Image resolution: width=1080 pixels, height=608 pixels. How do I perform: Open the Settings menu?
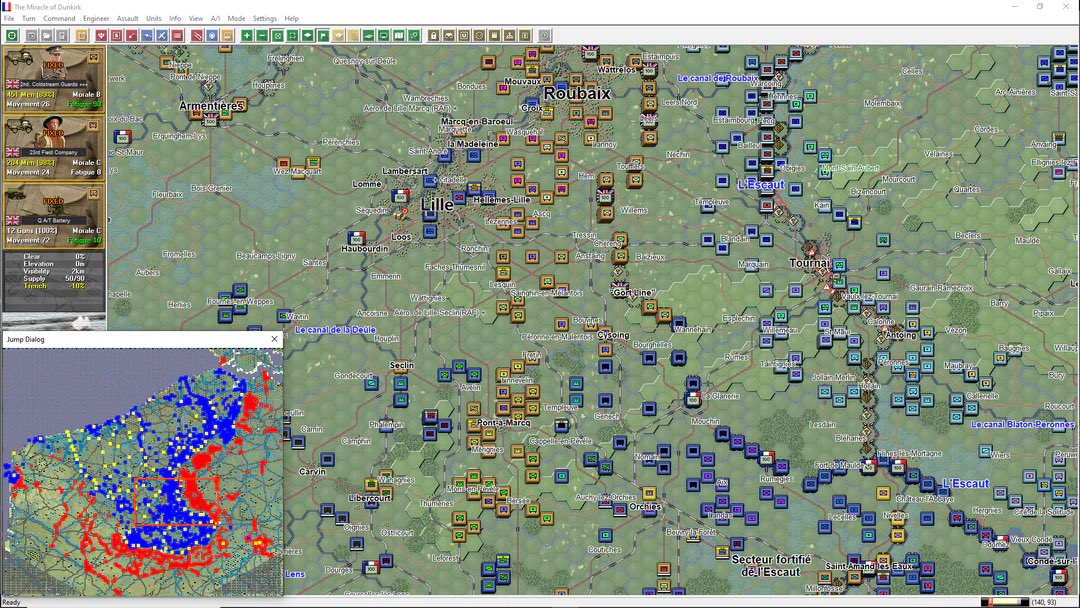(264, 19)
